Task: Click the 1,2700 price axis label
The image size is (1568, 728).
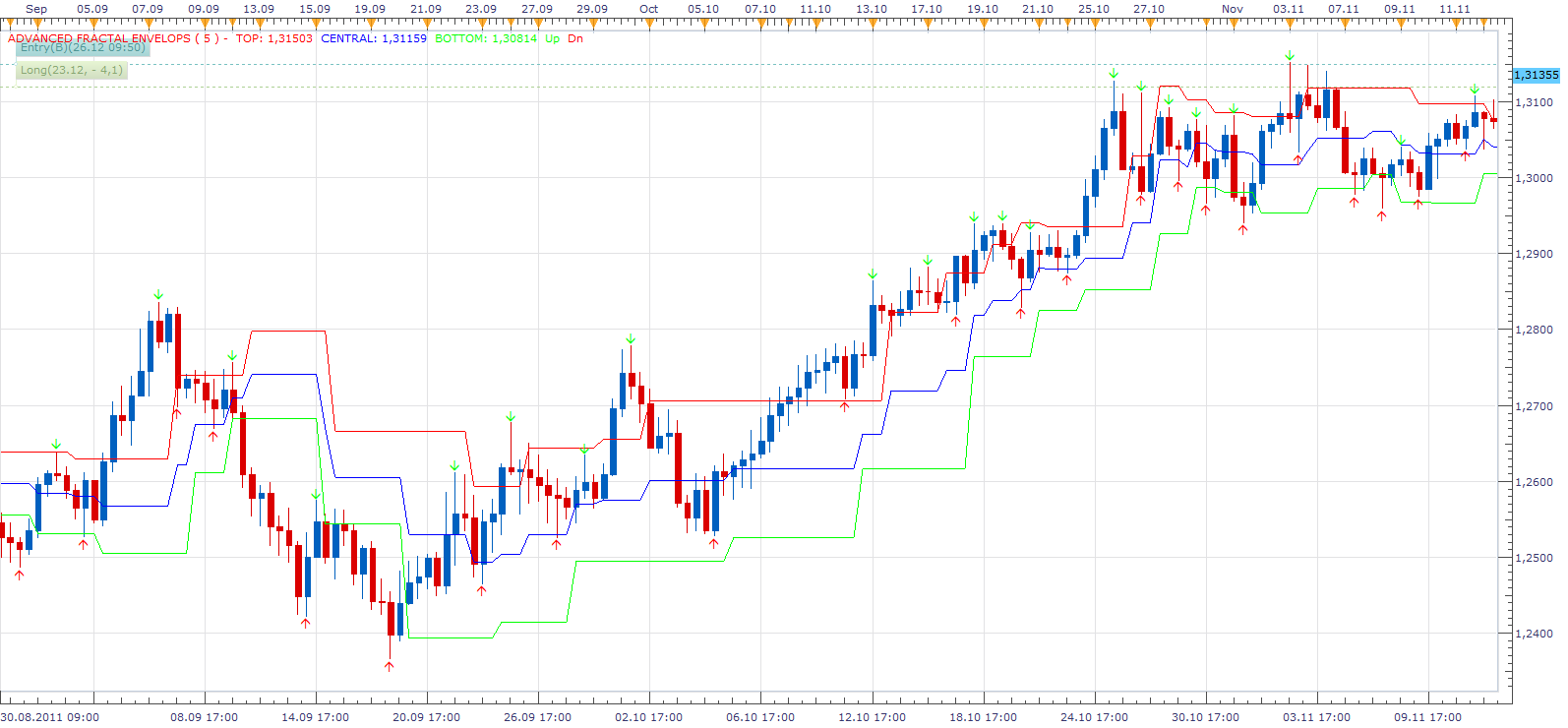Action: 1535,406
